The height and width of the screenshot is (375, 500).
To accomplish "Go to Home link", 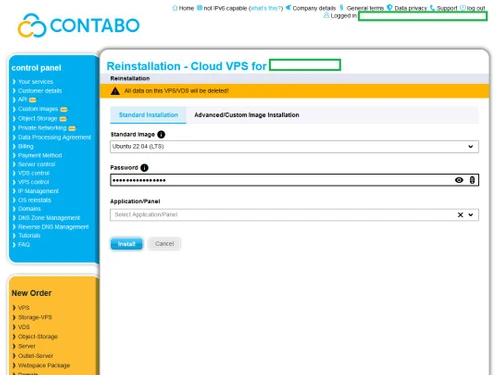I will pos(186,8).
